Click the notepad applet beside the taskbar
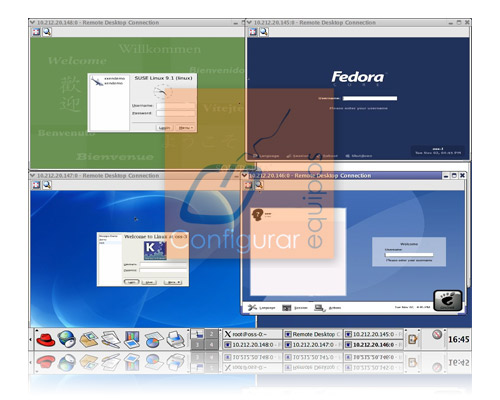 click(x=412, y=339)
